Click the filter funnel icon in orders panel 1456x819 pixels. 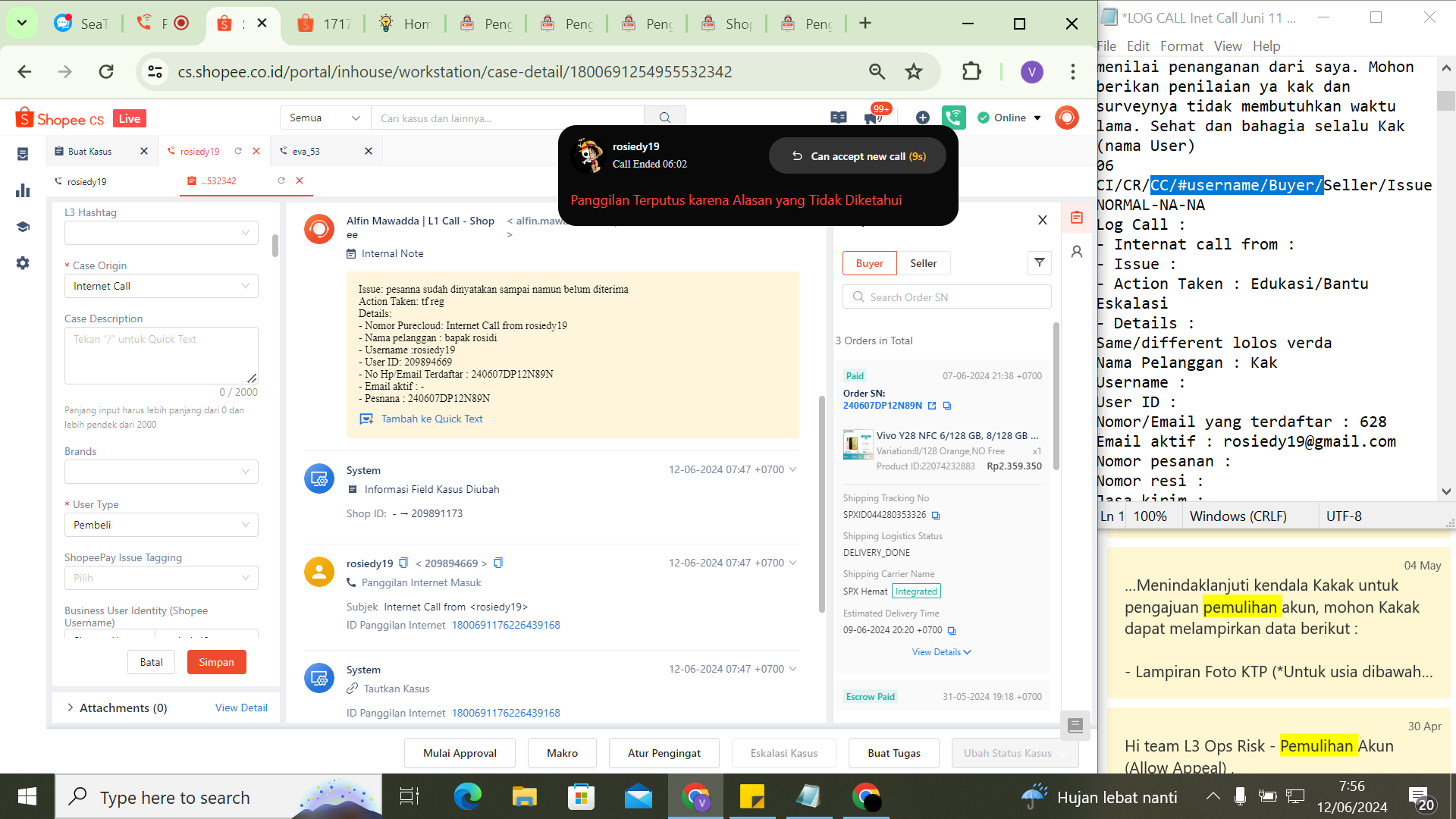point(1039,263)
